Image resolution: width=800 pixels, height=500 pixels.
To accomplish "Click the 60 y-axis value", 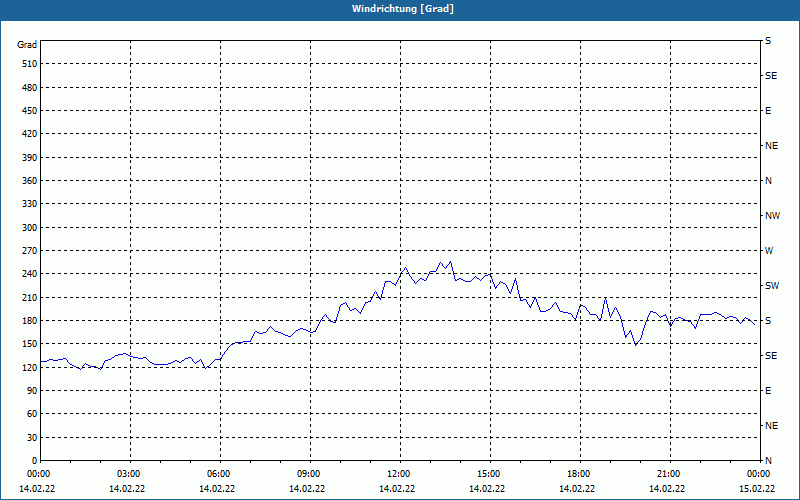I will pyautogui.click(x=32, y=414).
